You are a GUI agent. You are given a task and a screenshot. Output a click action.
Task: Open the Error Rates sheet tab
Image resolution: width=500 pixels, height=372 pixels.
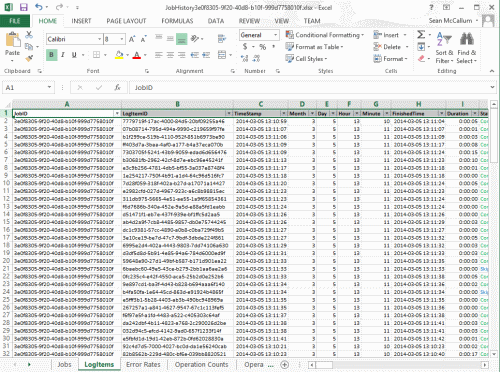pos(143,365)
